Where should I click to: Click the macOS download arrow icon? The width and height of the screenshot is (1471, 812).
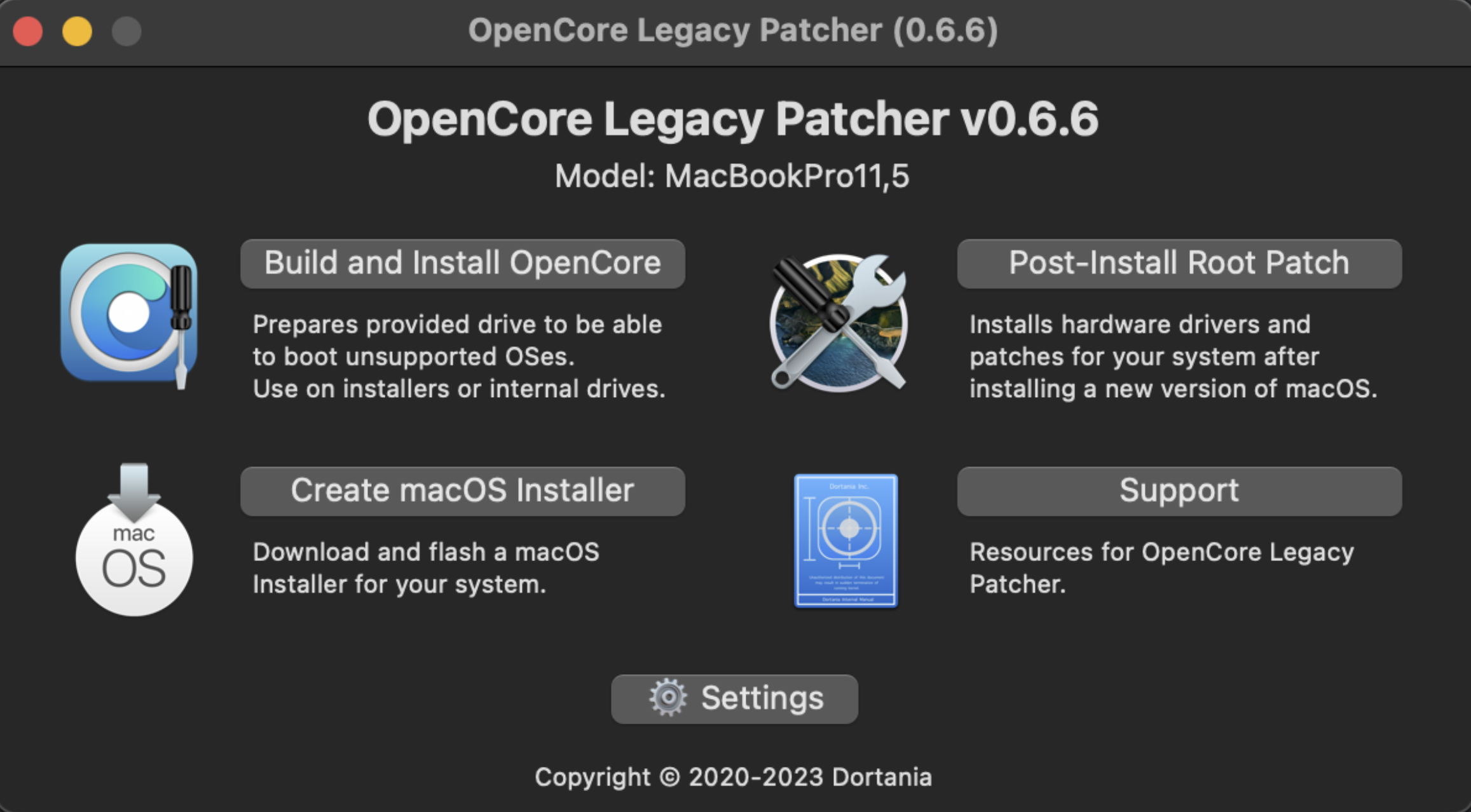pyautogui.click(x=134, y=539)
